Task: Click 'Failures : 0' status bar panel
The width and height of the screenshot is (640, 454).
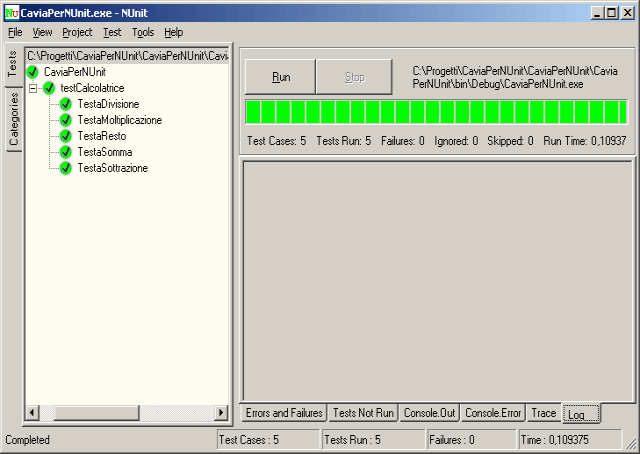Action: click(471, 440)
